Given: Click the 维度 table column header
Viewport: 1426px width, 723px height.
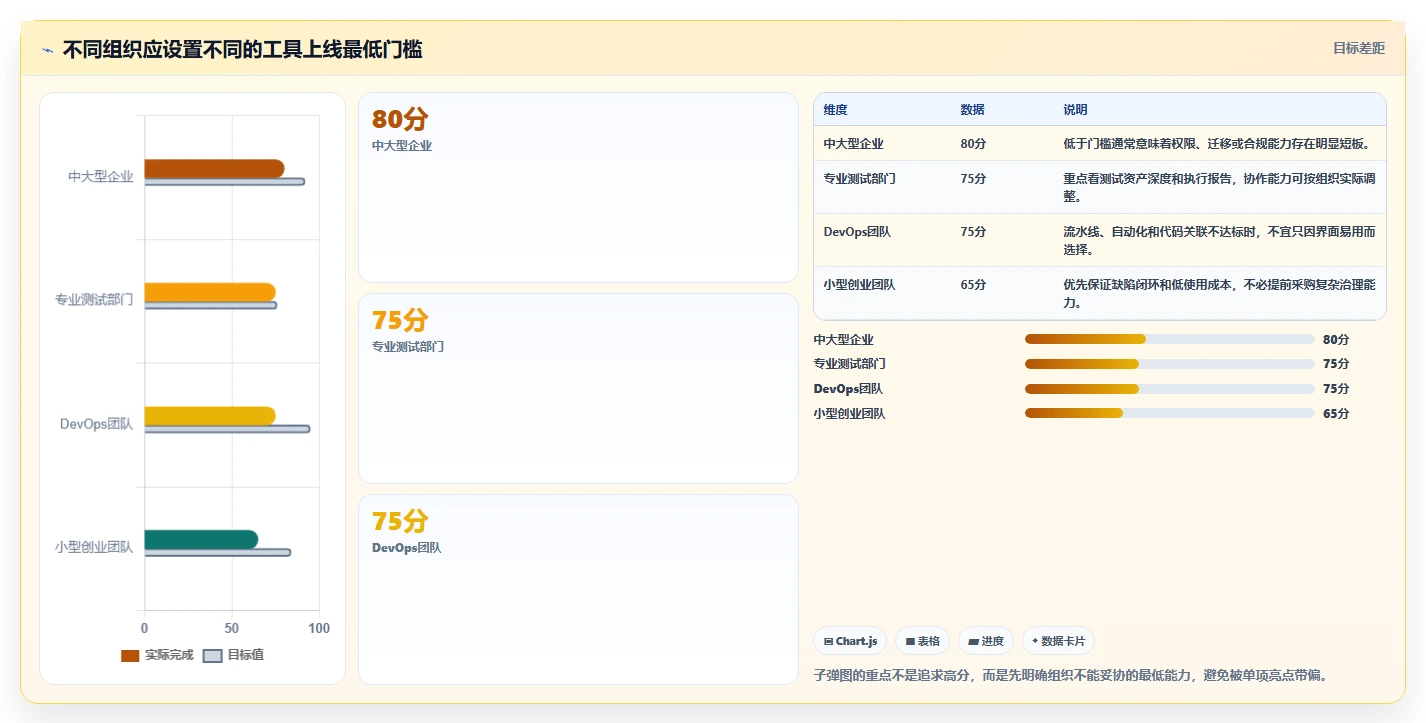Looking at the screenshot, I should pos(836,110).
